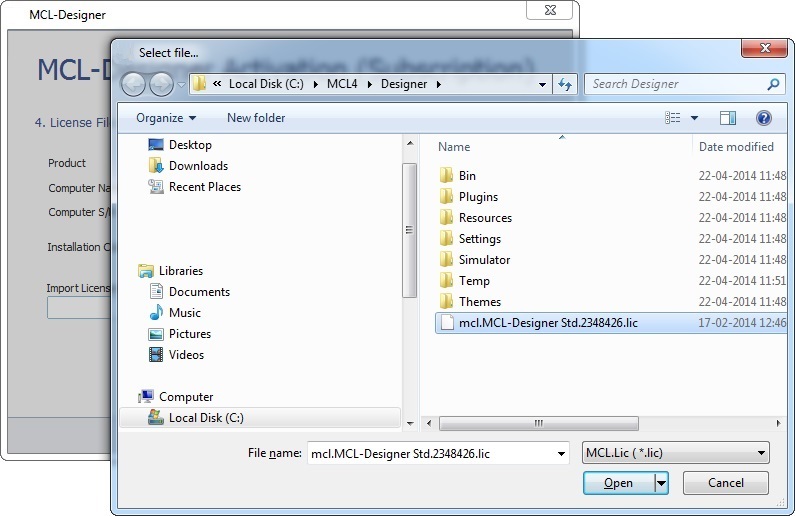Click the Open button

coord(619,483)
